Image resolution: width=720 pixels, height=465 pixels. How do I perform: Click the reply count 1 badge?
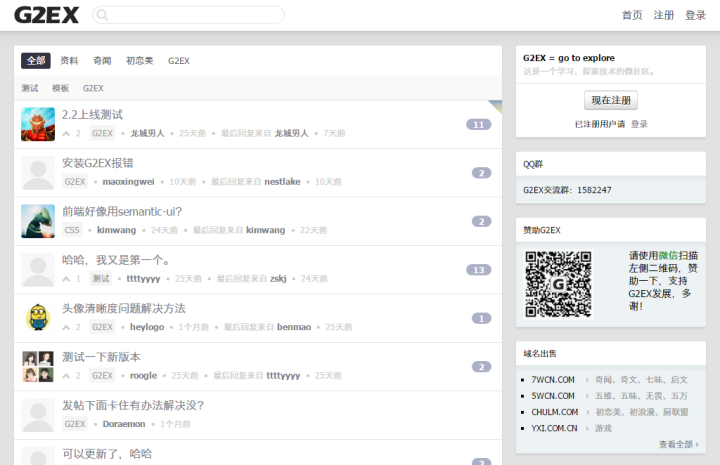pos(481,318)
